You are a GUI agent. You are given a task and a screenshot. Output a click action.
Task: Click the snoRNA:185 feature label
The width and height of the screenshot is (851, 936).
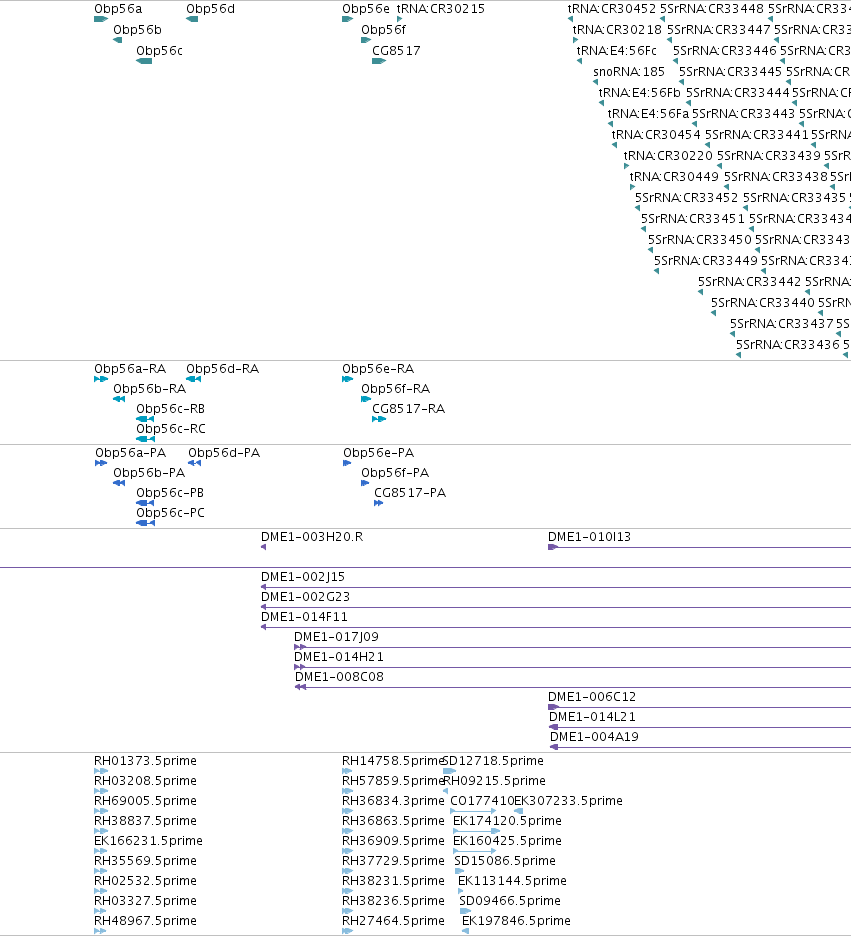coord(629,72)
